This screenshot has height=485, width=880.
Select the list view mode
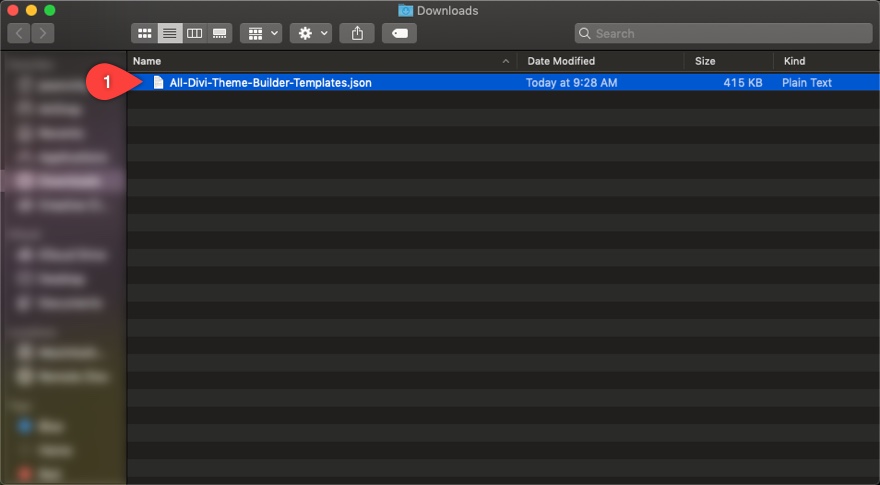tap(170, 34)
